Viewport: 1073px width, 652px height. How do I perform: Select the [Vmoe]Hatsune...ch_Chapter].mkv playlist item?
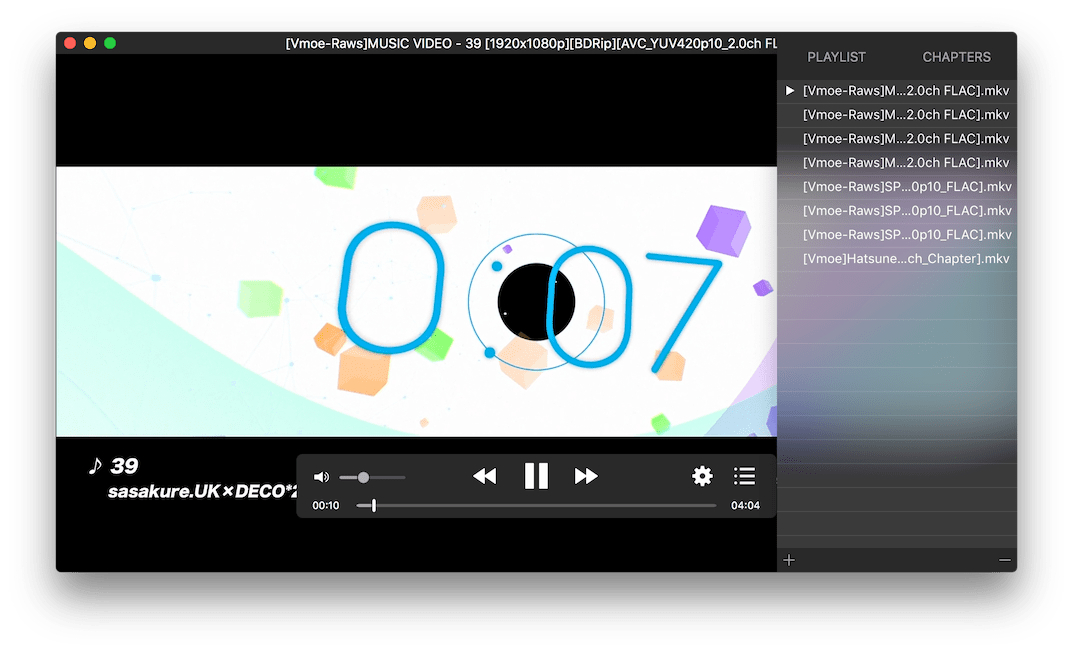[905, 259]
